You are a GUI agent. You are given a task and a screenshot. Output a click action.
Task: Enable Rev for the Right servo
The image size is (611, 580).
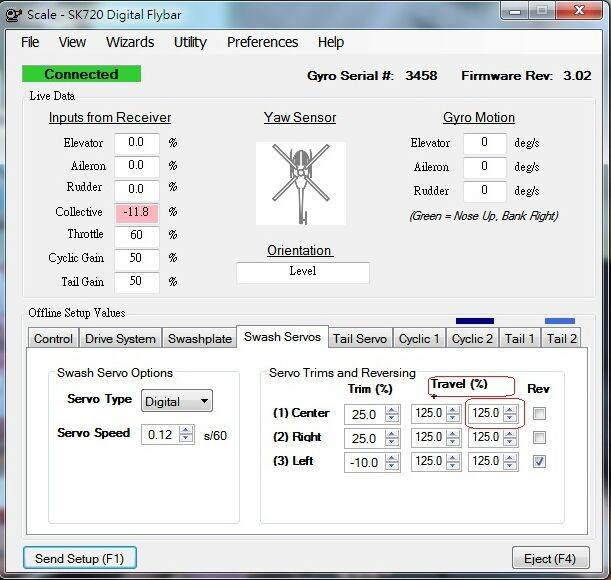pos(540,437)
